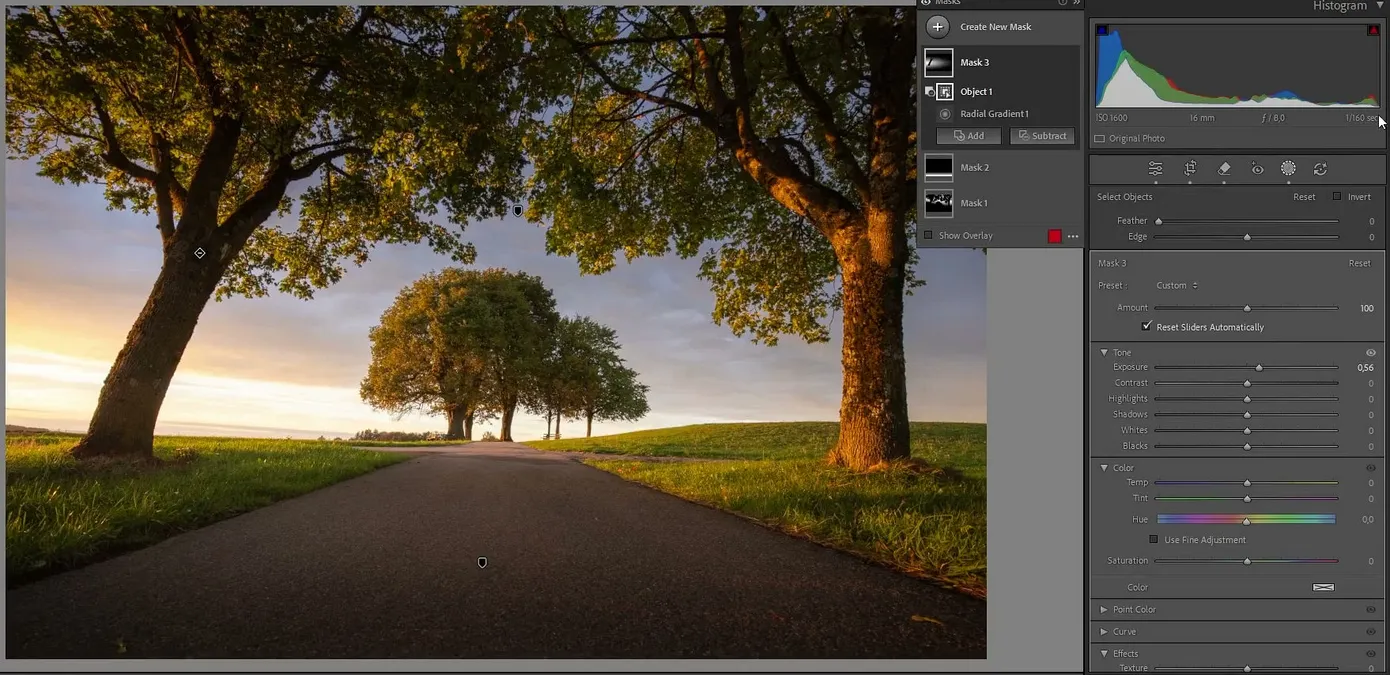Select the Masking tool icon
This screenshot has width=1390, height=675.
(x=1288, y=169)
